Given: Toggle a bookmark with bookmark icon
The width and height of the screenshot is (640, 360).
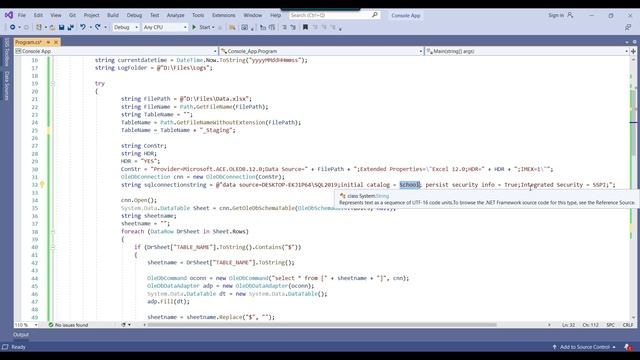Looking at the screenshot, I should pos(305,27).
